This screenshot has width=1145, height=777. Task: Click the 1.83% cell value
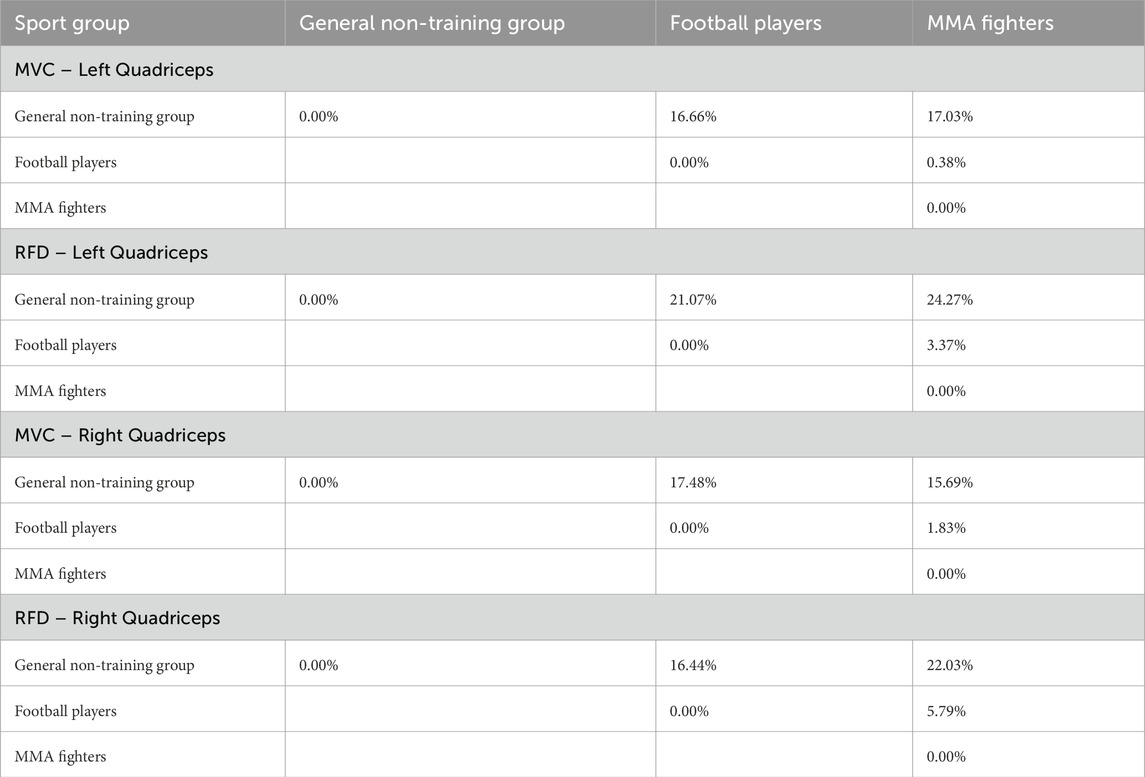[946, 527]
